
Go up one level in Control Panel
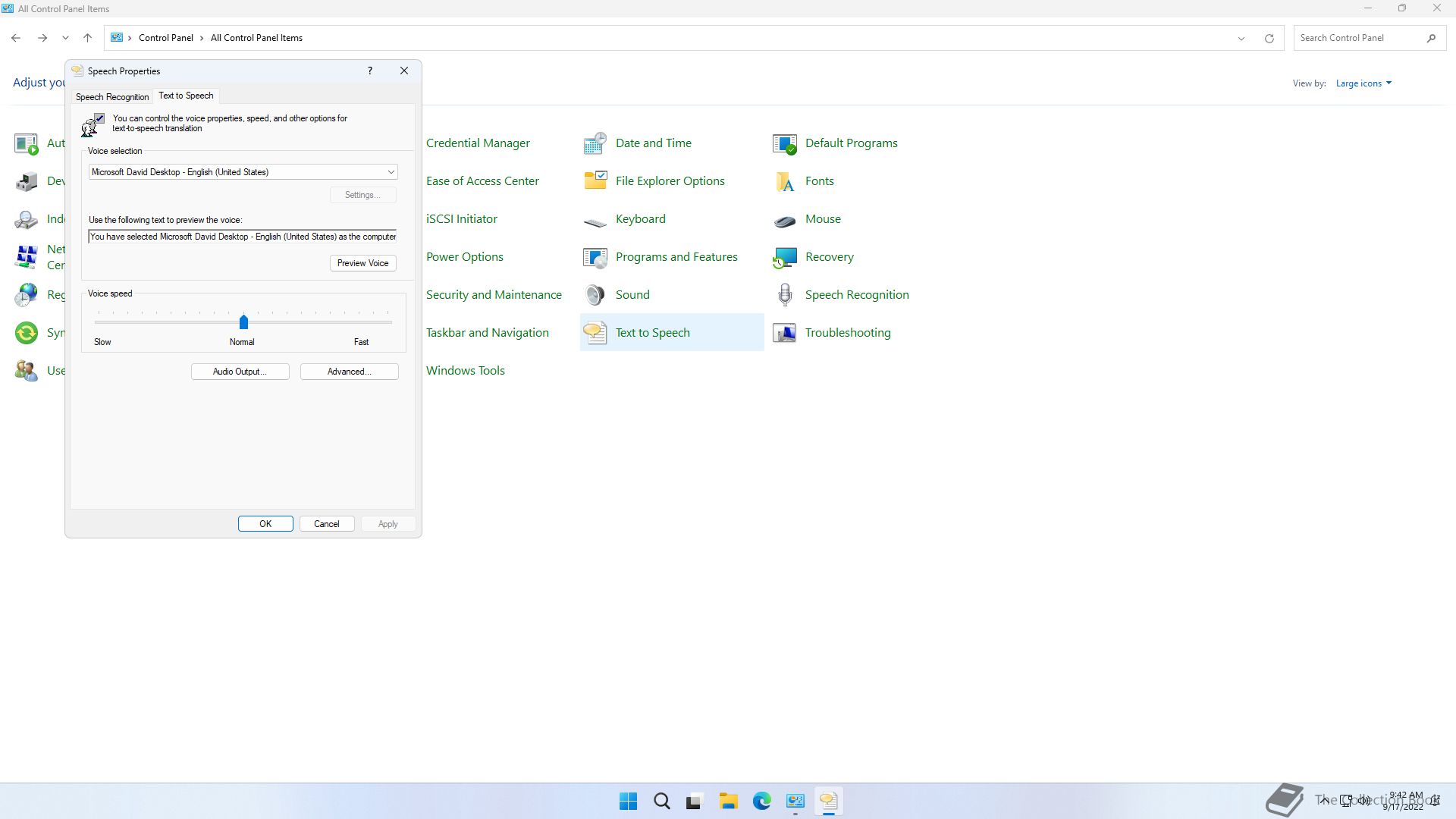[x=87, y=38]
